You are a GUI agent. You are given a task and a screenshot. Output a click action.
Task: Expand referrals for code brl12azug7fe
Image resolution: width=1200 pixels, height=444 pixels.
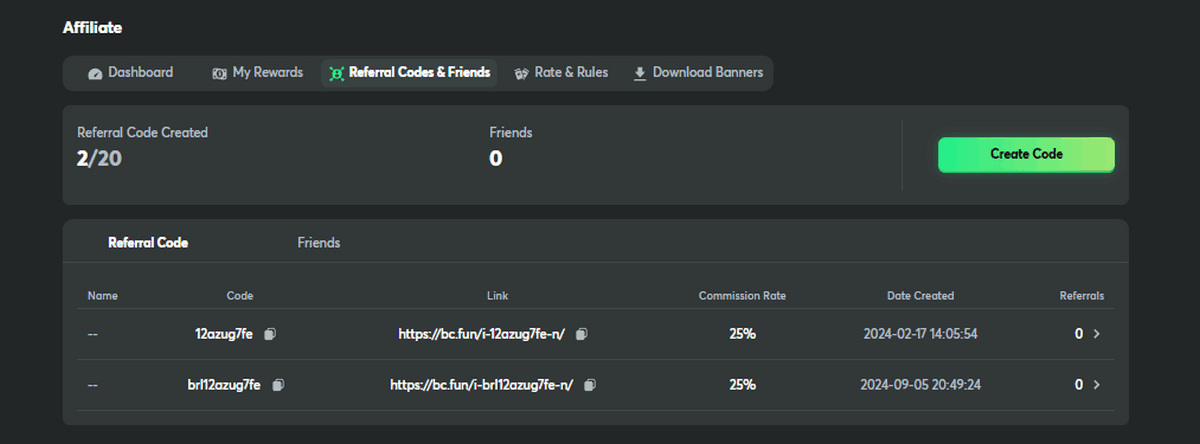coord(1096,385)
